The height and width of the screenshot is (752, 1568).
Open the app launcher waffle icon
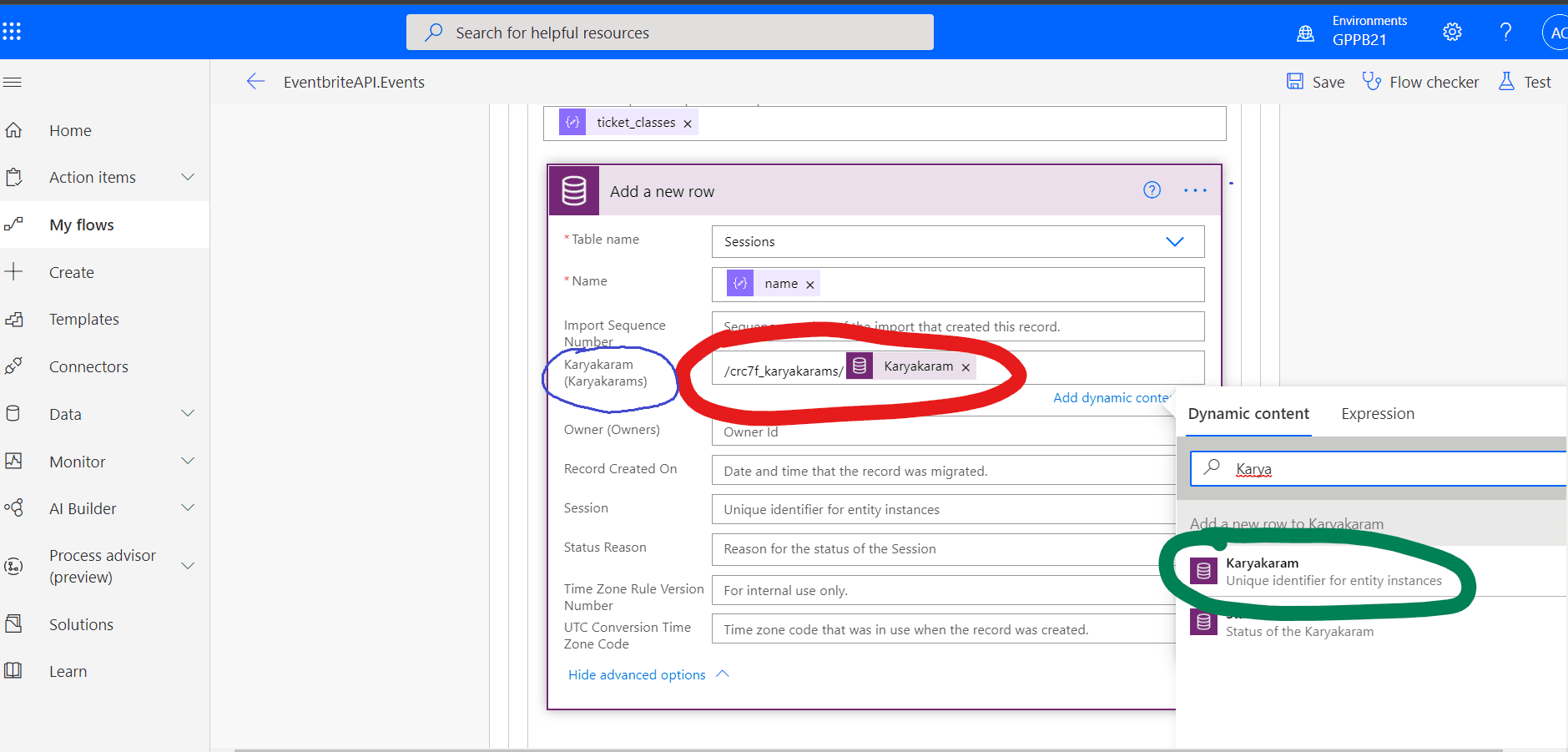(x=12, y=32)
